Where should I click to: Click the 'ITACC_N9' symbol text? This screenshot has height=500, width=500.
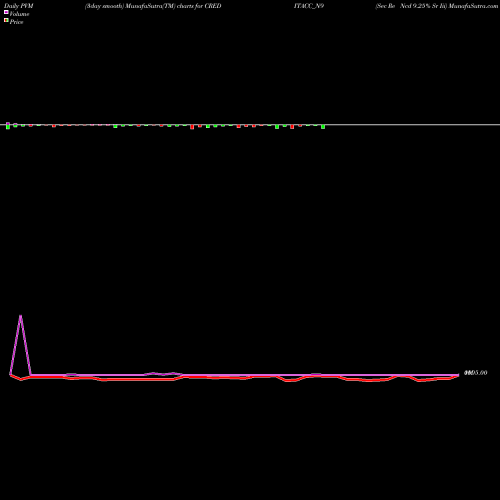[x=309, y=6]
